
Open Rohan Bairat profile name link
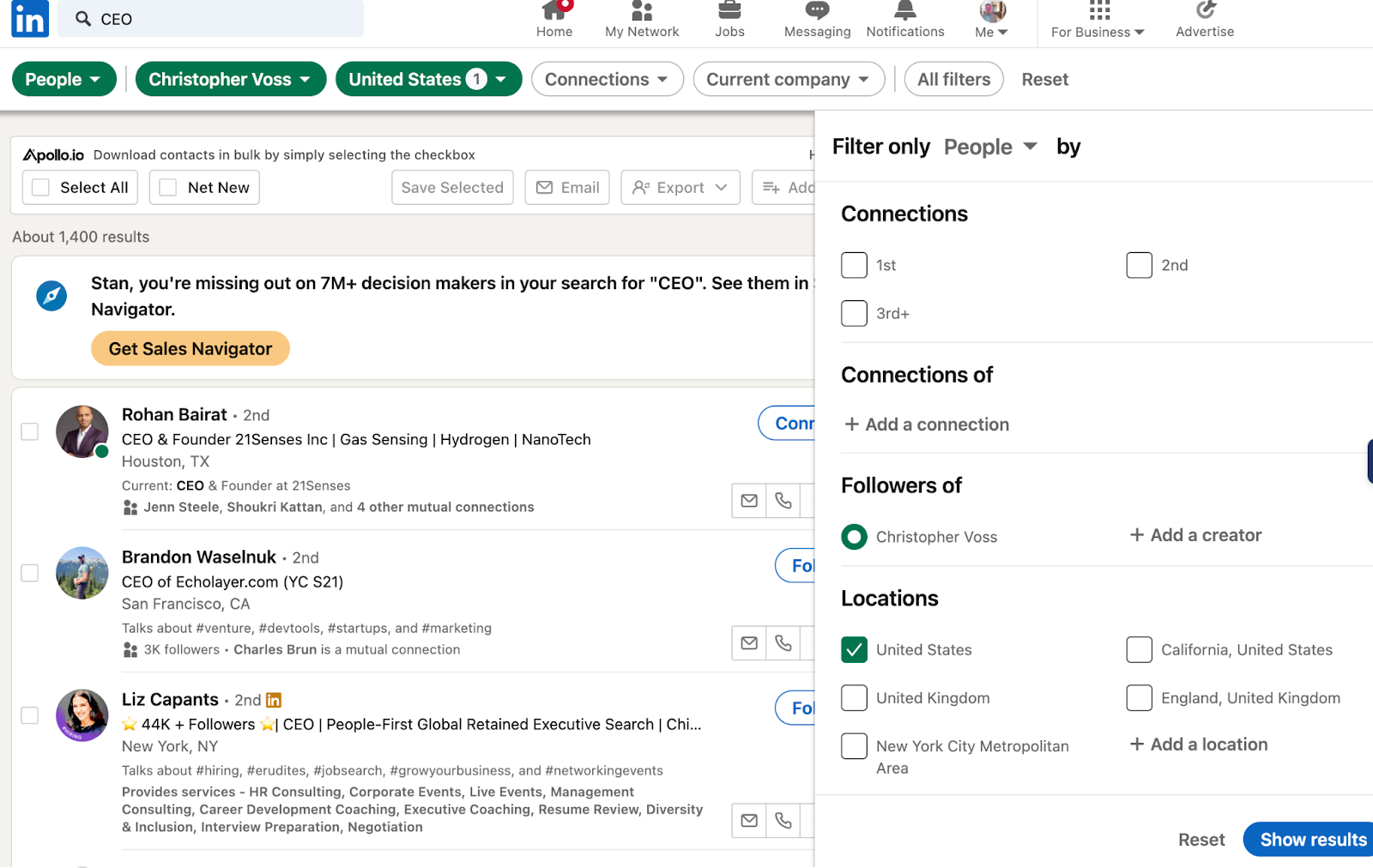(x=174, y=414)
